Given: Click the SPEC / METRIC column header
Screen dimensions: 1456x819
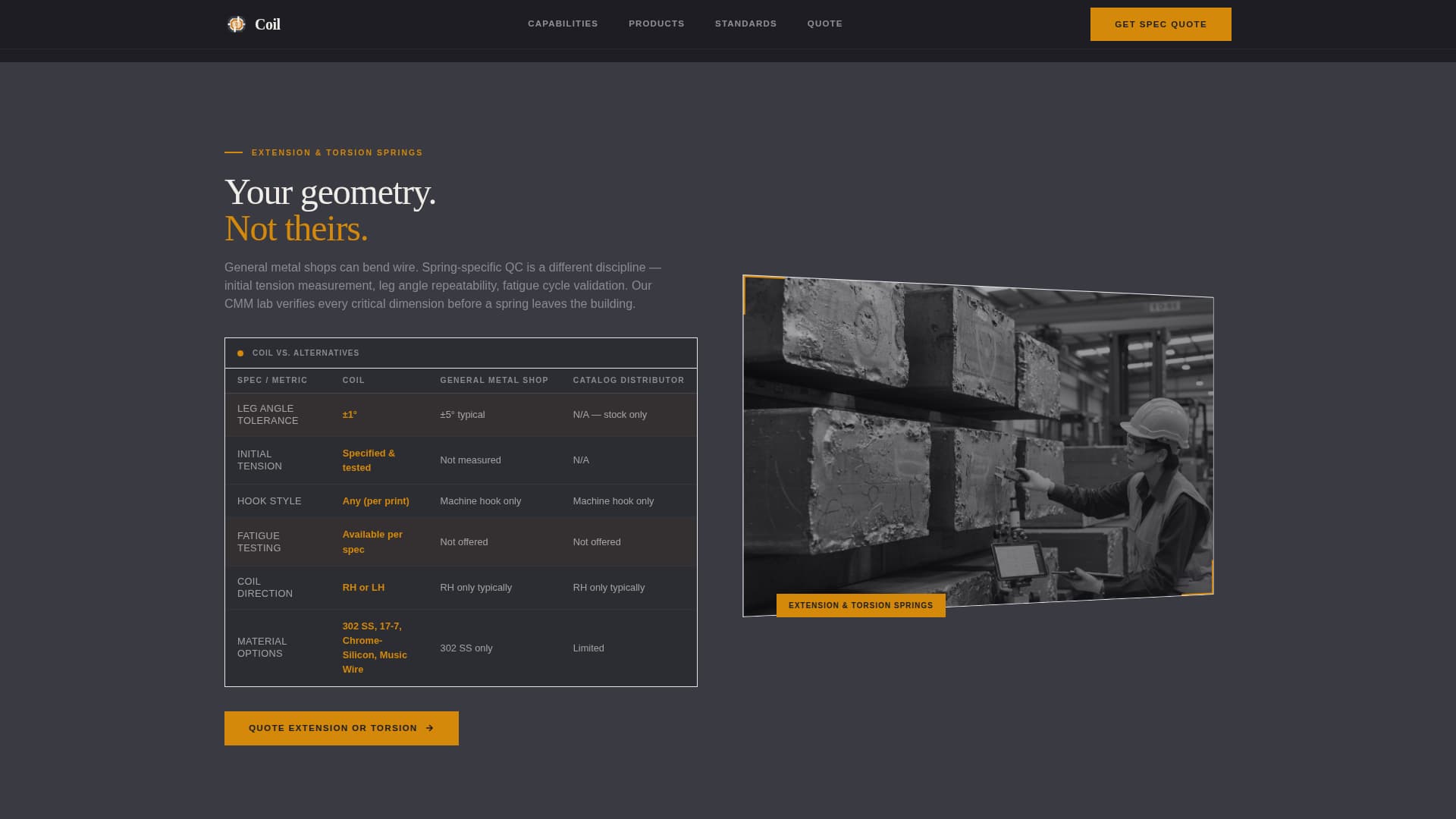Looking at the screenshot, I should 272,380.
